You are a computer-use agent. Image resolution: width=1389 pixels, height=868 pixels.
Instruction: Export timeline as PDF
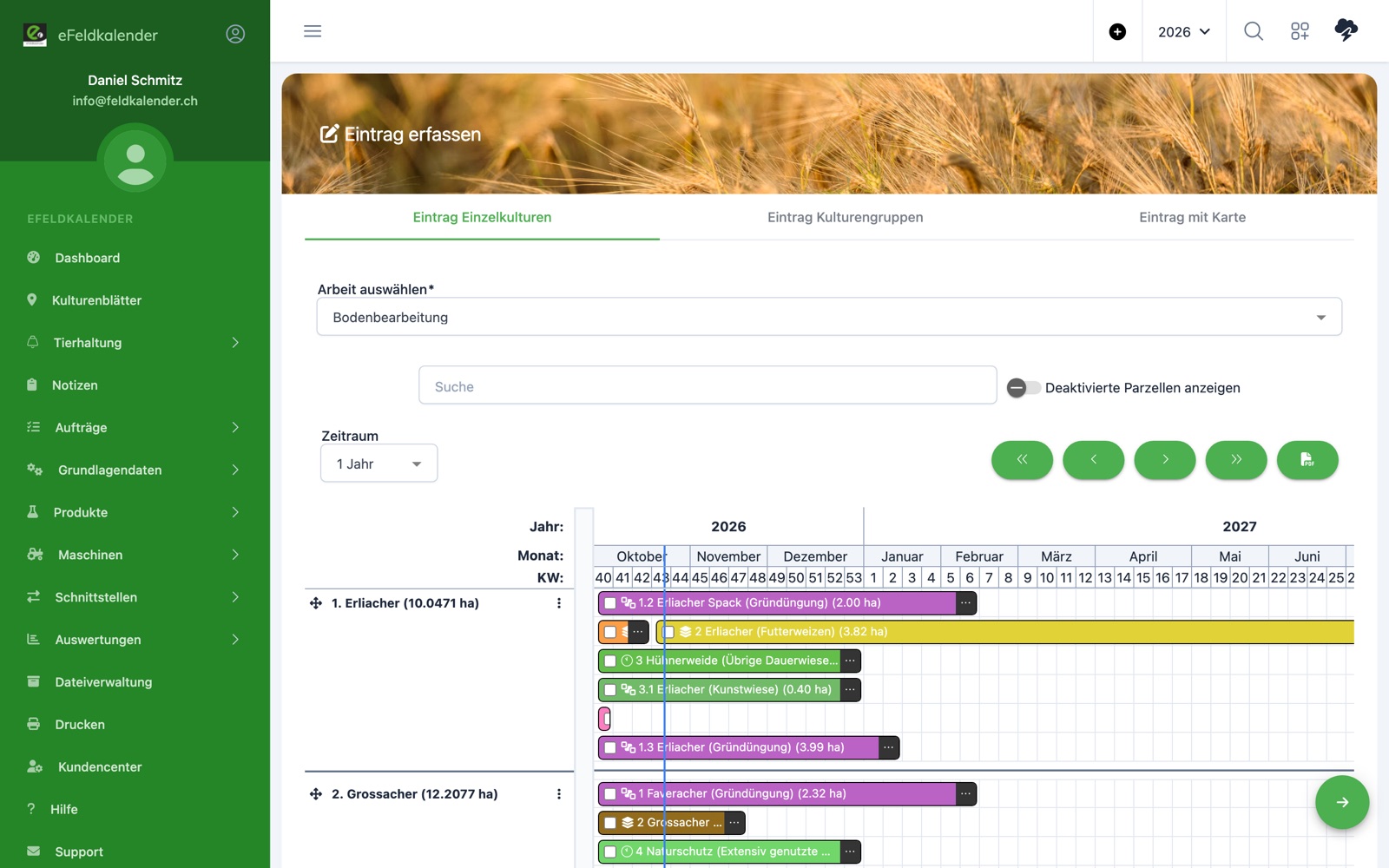pyautogui.click(x=1307, y=459)
